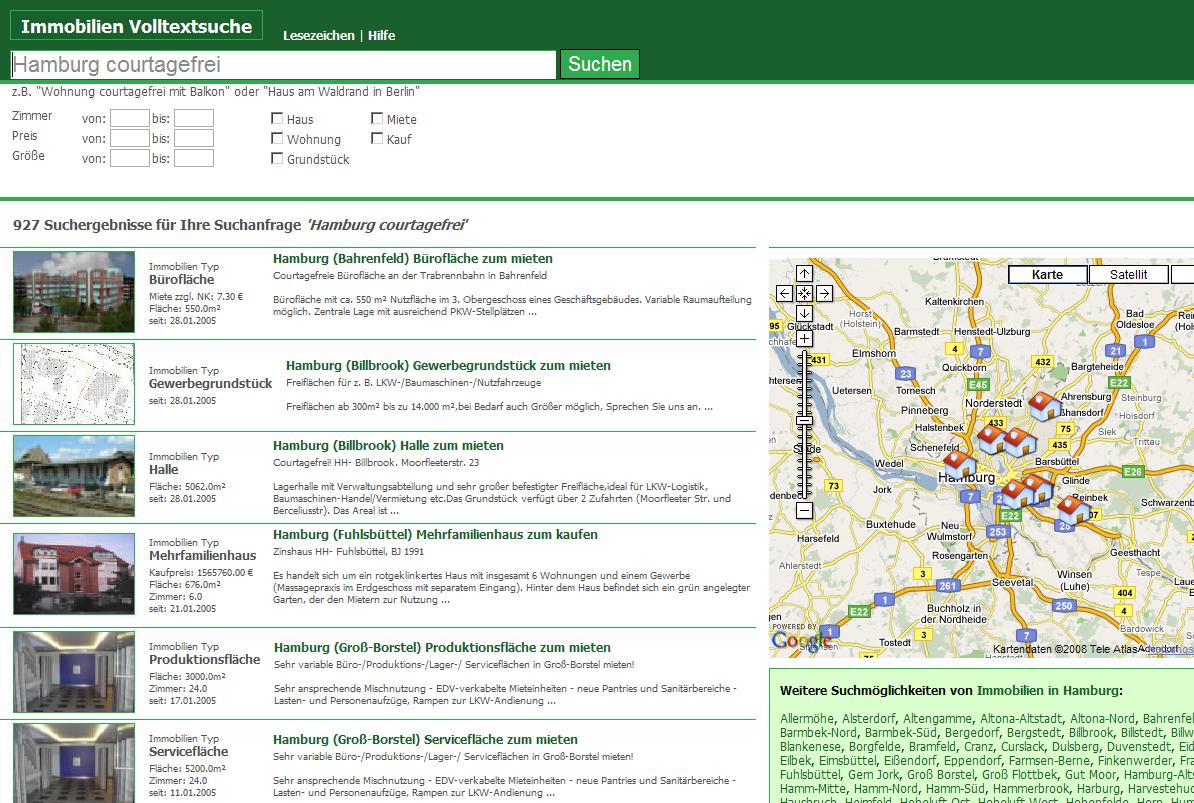Open the Blankenese district link
The image size is (1194, 803).
(x=810, y=747)
